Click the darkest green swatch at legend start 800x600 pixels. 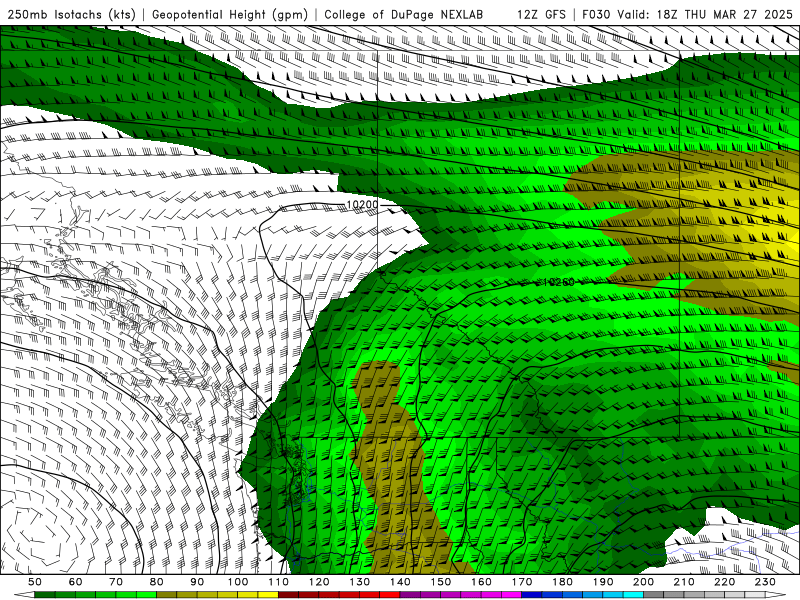point(45,595)
